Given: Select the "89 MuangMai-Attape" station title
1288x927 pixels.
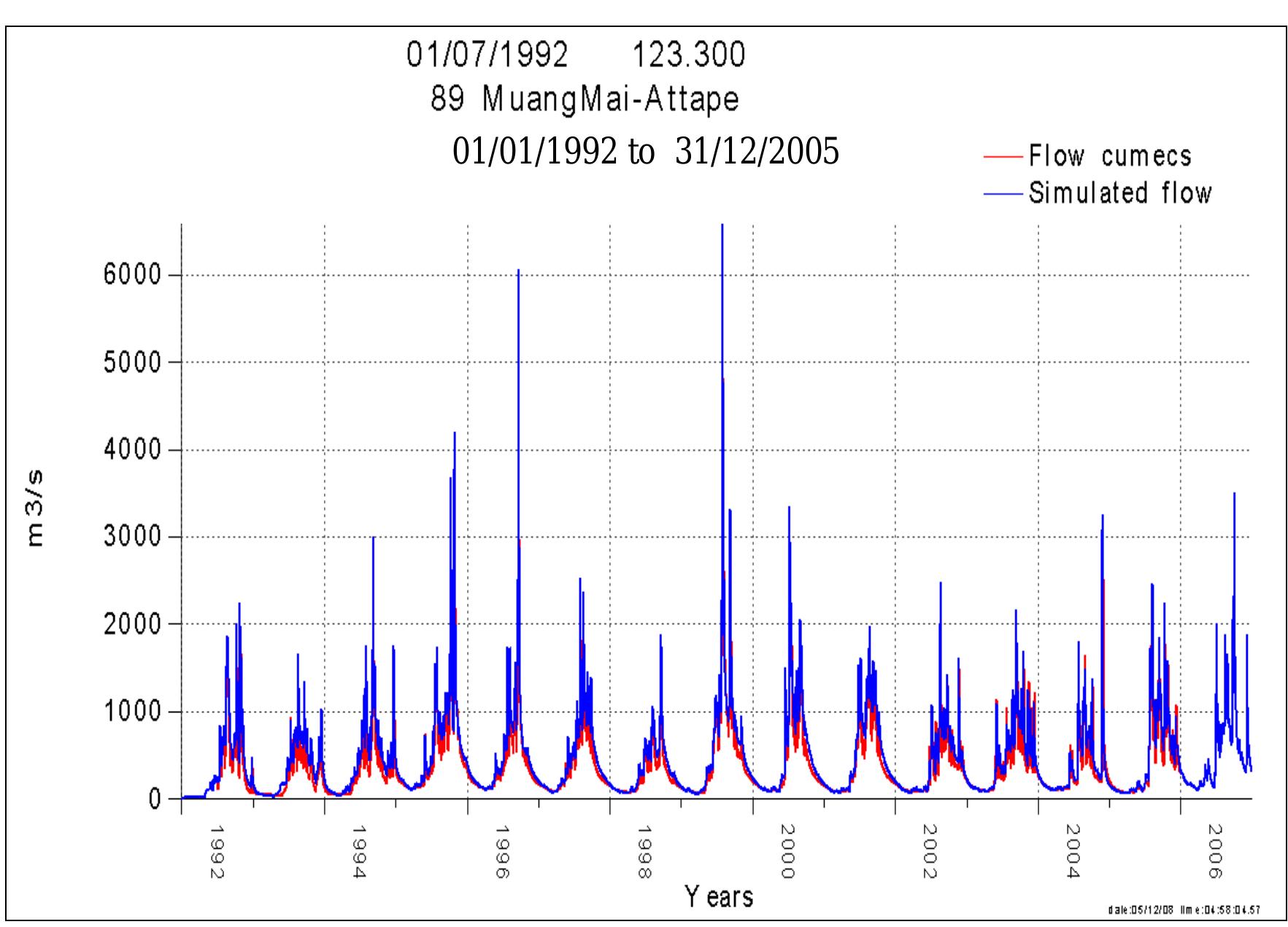Looking at the screenshot, I should (x=585, y=99).
